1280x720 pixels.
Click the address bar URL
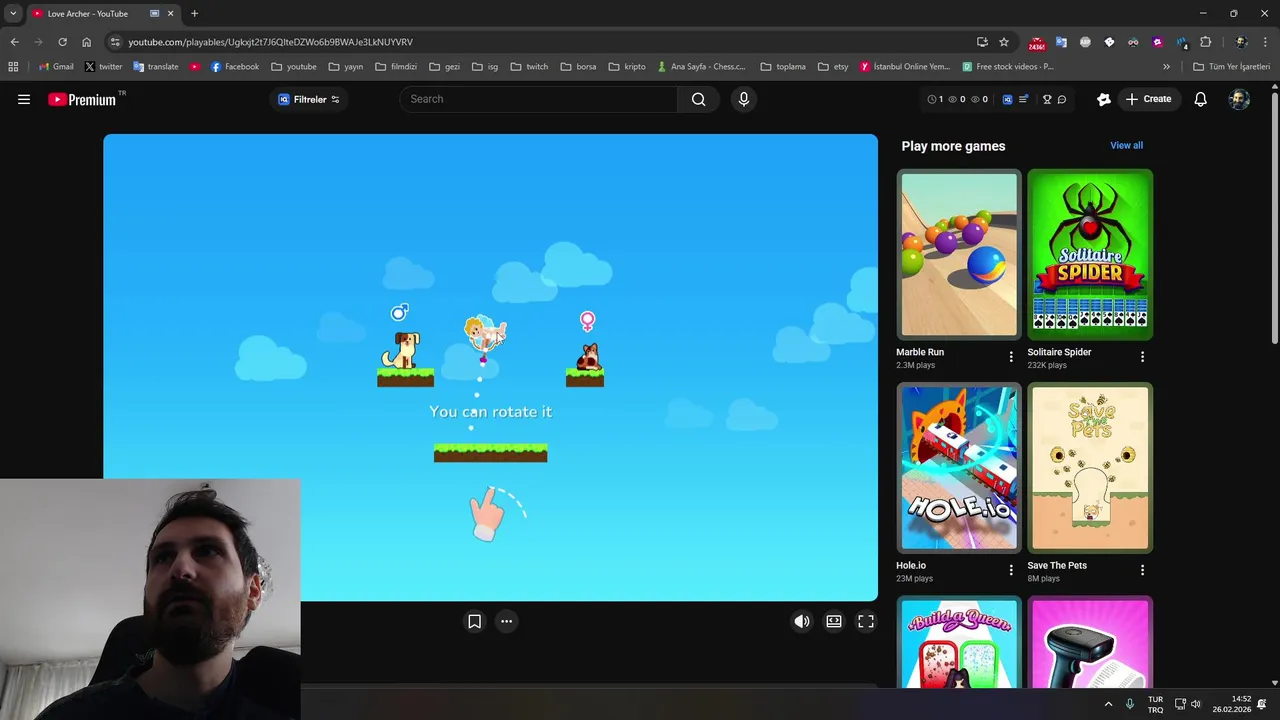270,42
